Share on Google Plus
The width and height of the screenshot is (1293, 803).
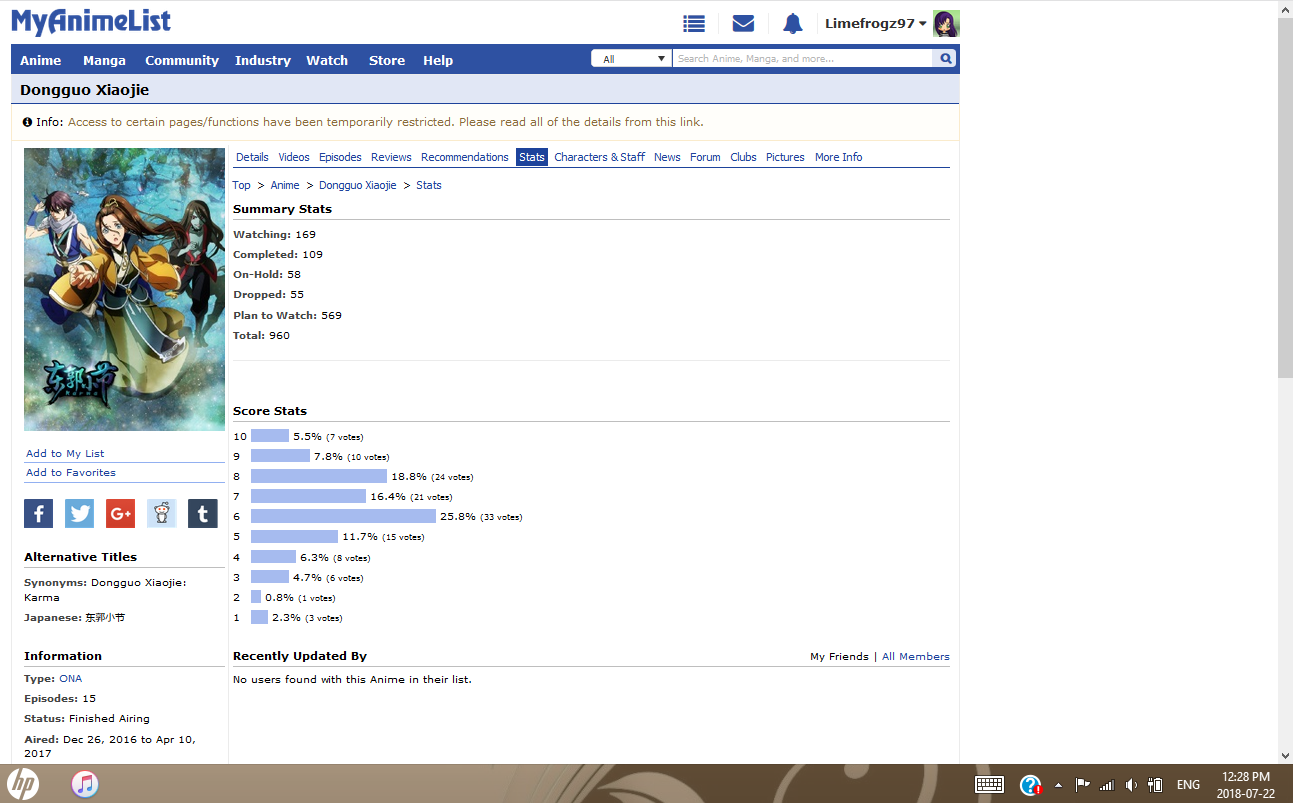tap(120, 514)
